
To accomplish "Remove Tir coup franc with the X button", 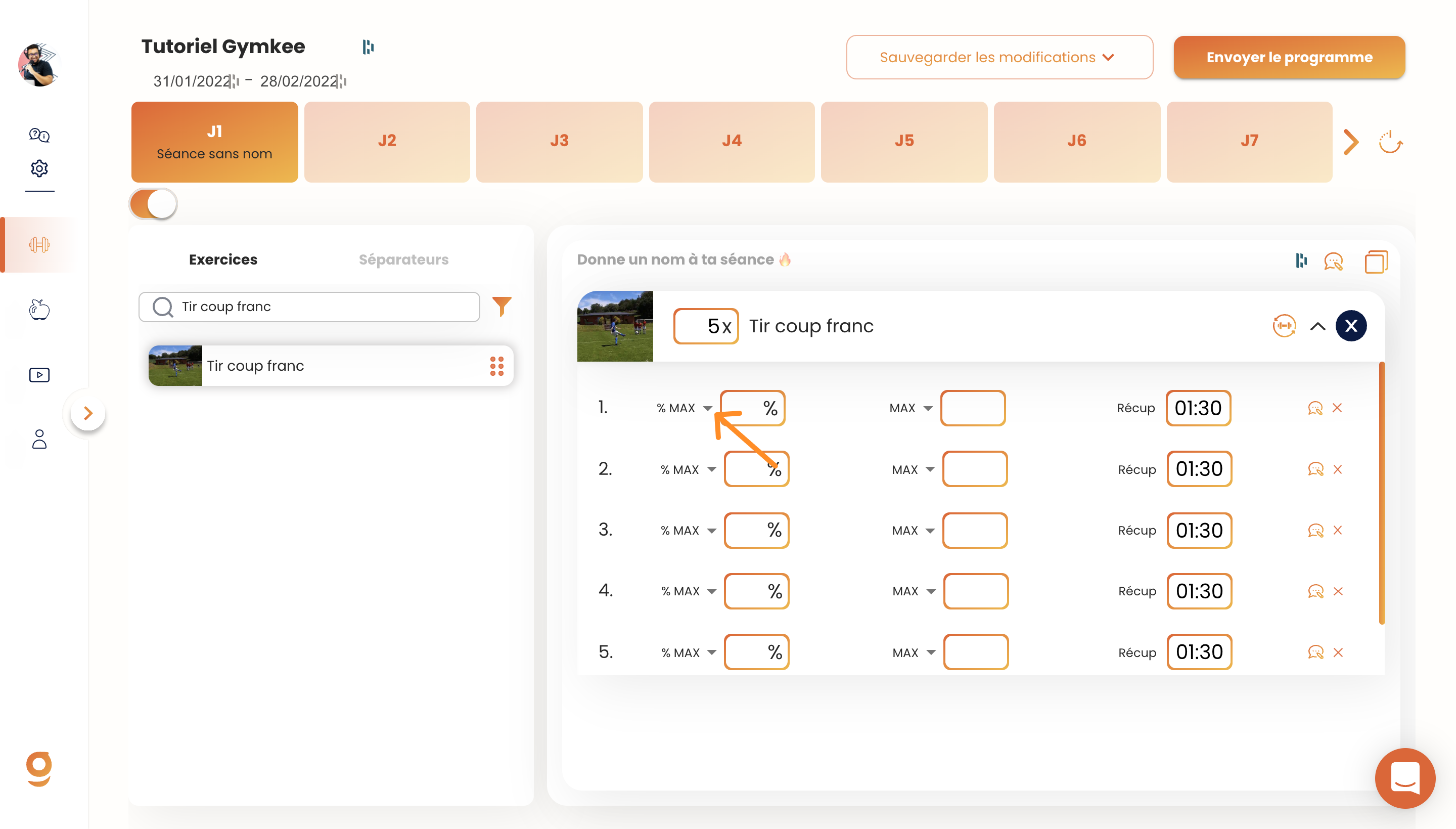I will pos(1351,326).
